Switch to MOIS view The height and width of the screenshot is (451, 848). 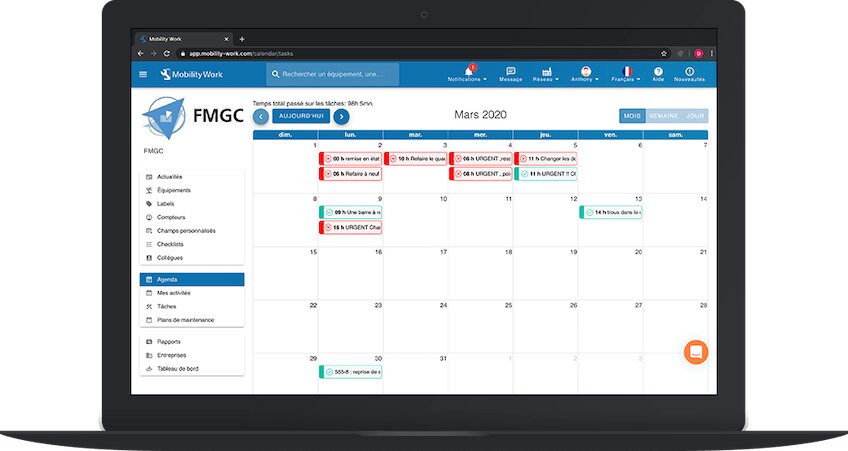coord(632,116)
